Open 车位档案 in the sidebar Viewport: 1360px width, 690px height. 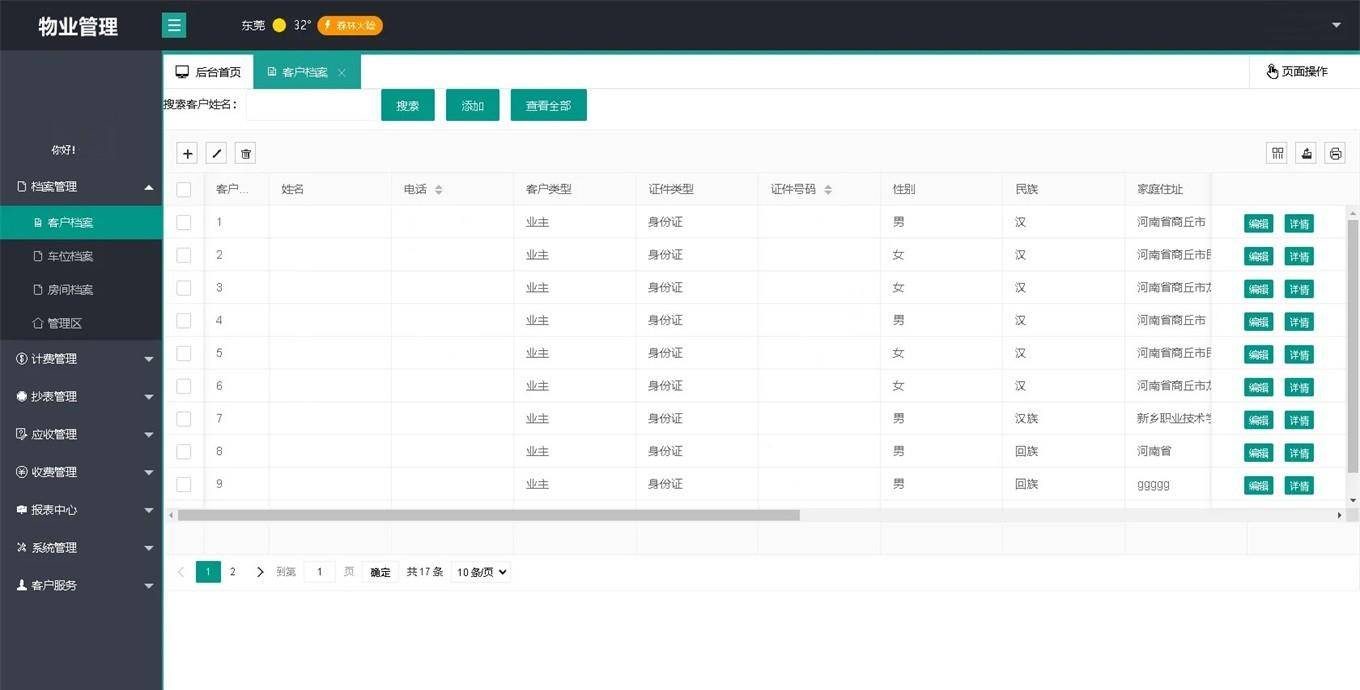click(x=81, y=256)
